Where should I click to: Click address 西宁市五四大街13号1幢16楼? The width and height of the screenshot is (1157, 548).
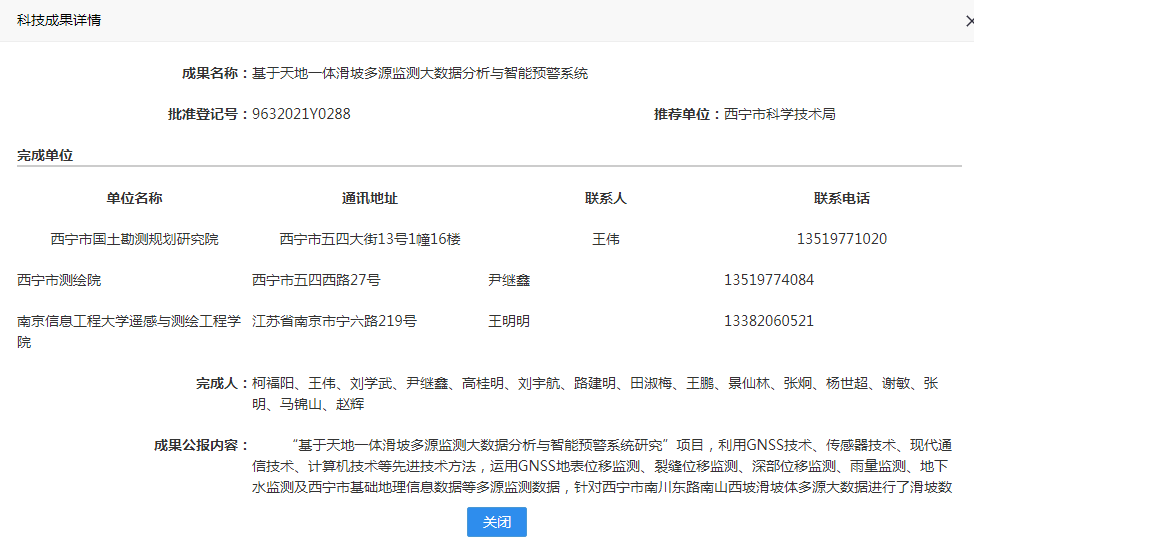[x=370, y=239]
